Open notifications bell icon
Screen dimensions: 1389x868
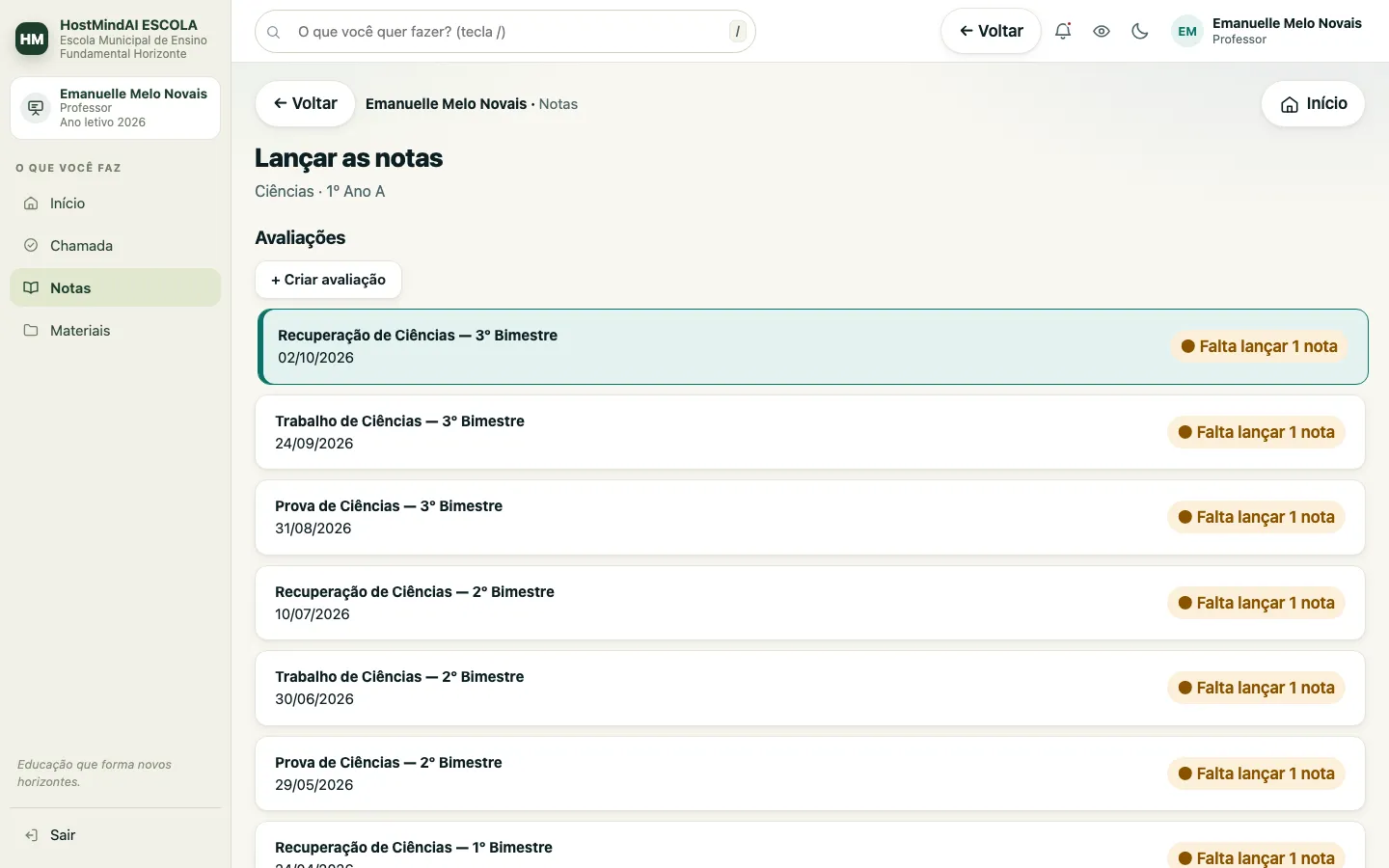(1063, 31)
